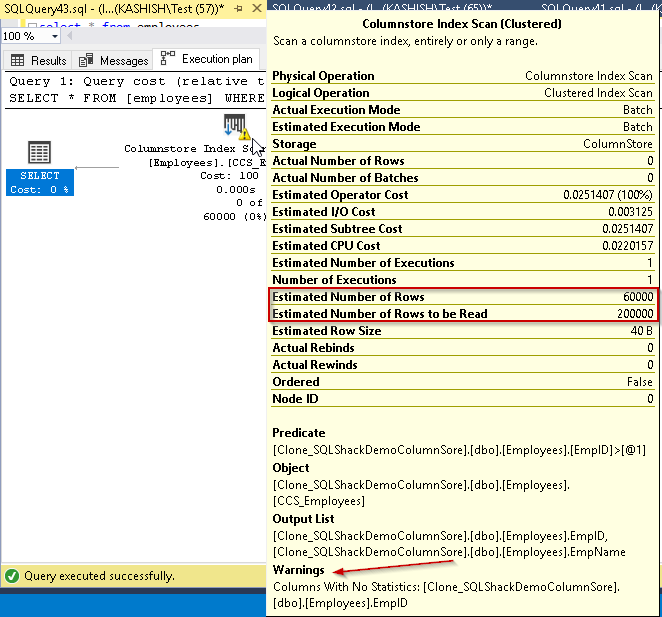The image size is (662, 617).
Task: Click the Actual Number of Rows row
Action: 462,161
